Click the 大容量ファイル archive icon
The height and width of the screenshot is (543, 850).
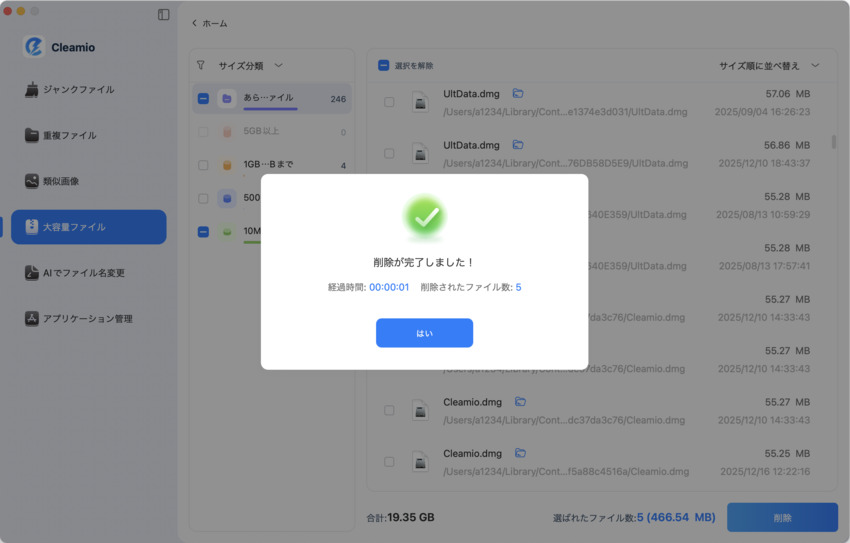(x=32, y=227)
